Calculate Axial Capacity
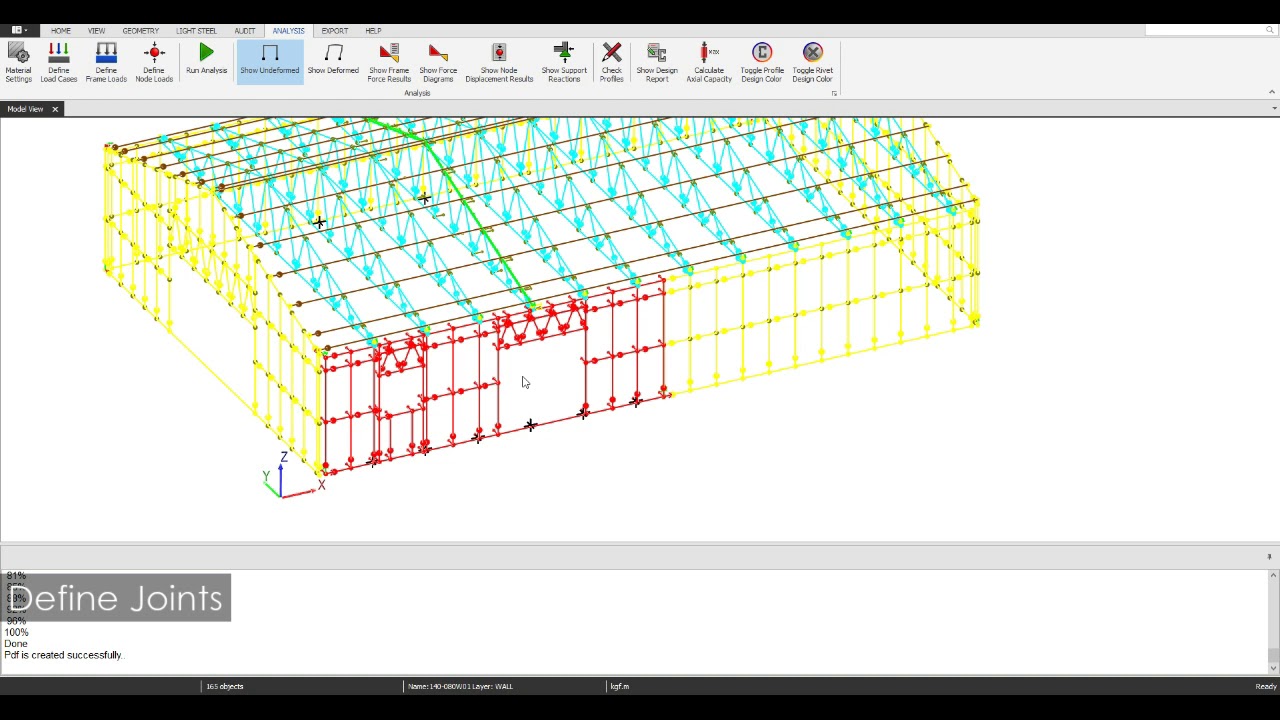This screenshot has width=1280, height=720. [x=709, y=62]
